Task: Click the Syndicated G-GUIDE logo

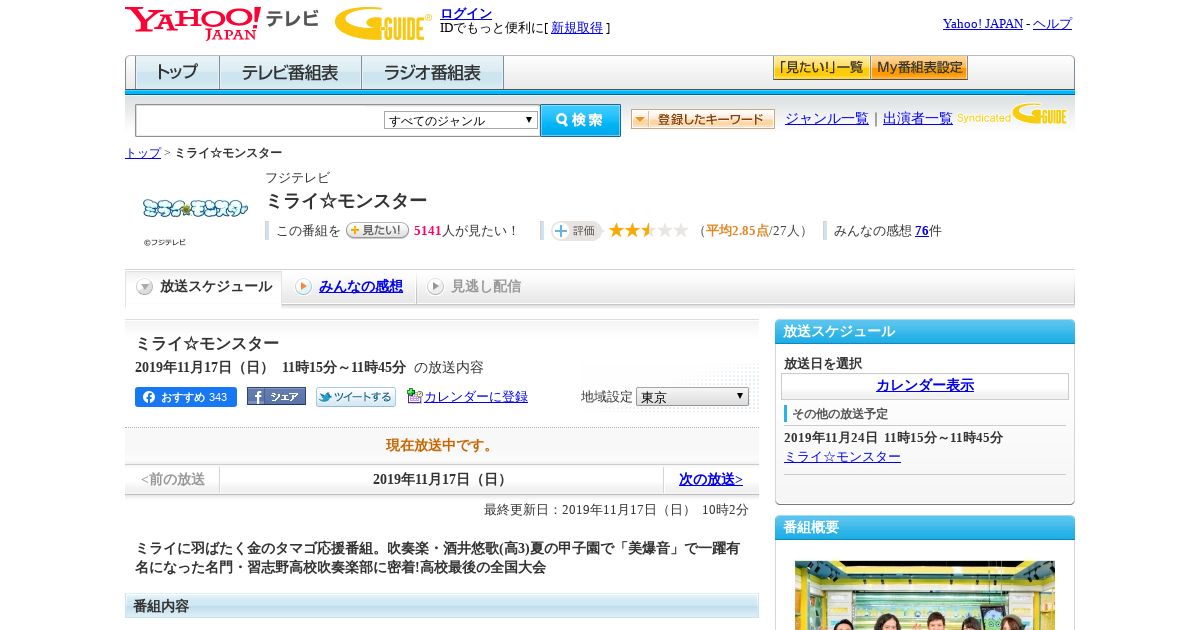Action: point(1012,115)
